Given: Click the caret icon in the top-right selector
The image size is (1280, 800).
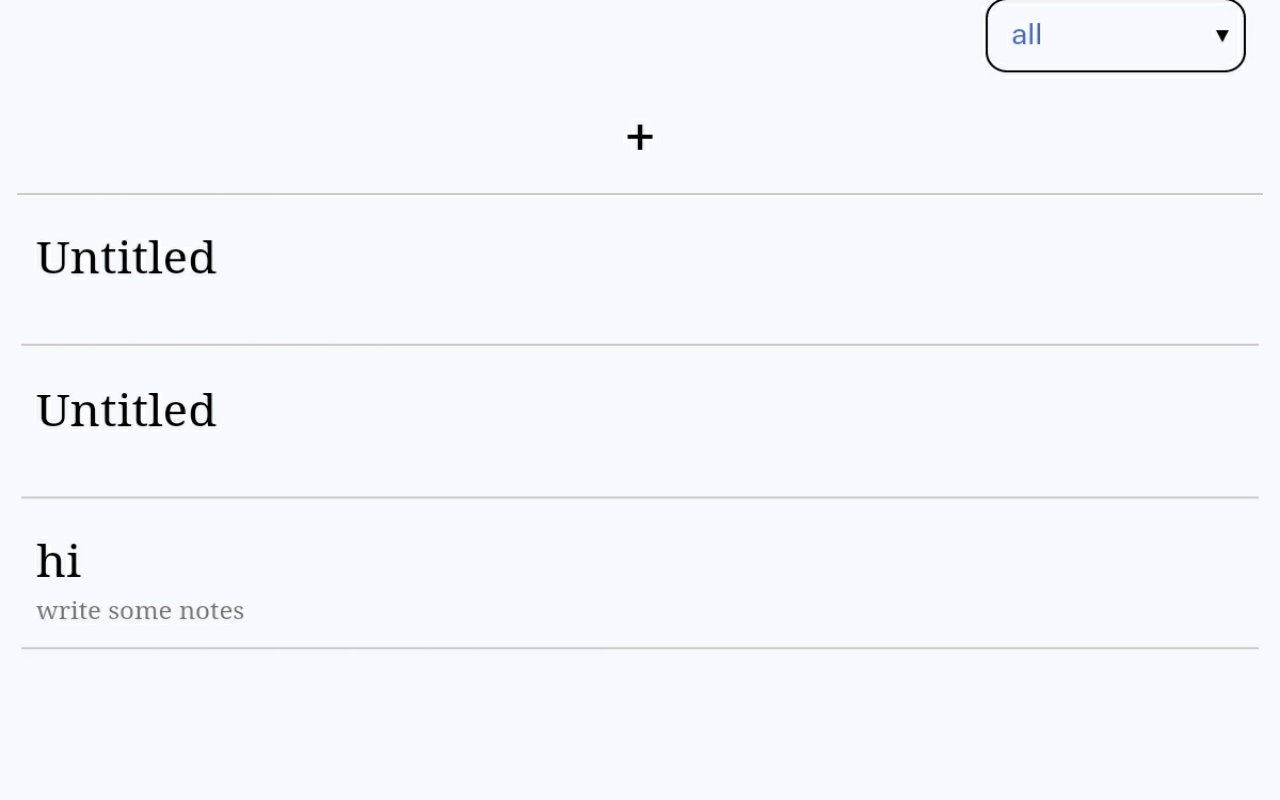Looking at the screenshot, I should point(1221,34).
